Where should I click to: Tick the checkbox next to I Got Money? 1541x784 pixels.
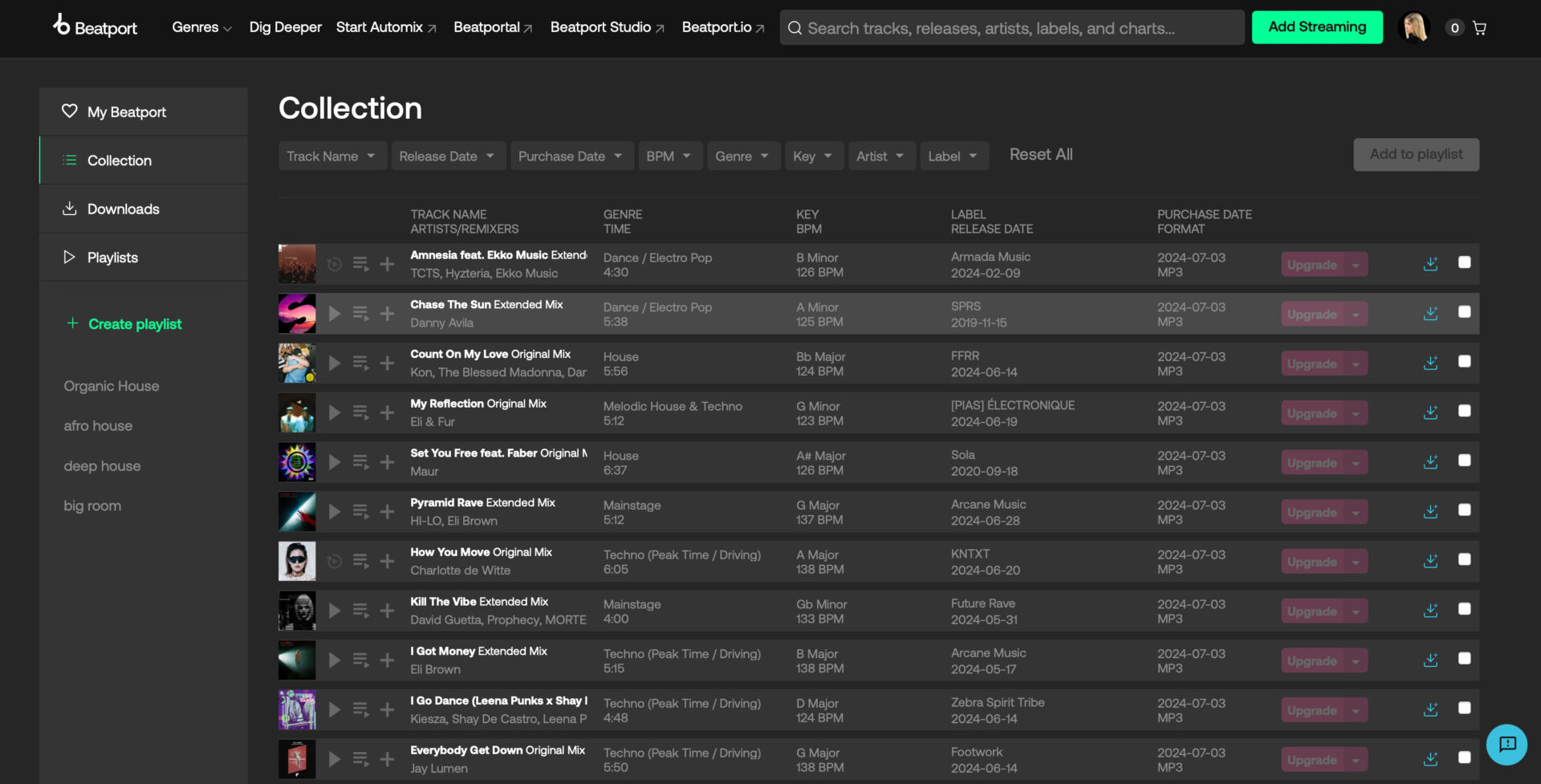pyautogui.click(x=1466, y=659)
